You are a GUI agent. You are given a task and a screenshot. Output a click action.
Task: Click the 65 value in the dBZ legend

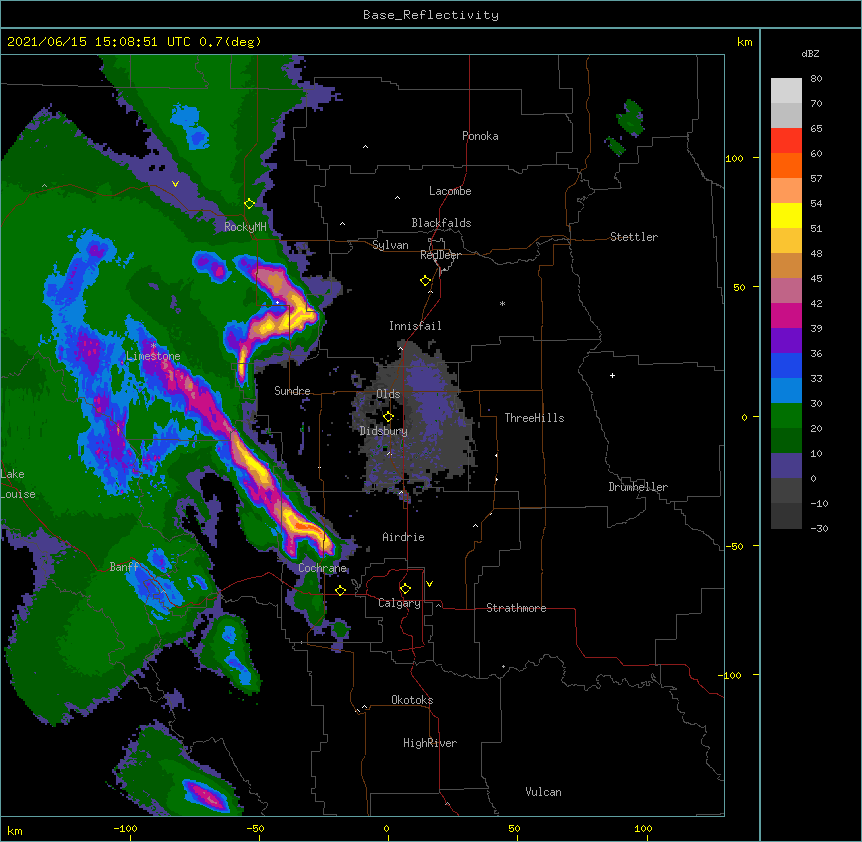[x=816, y=128]
